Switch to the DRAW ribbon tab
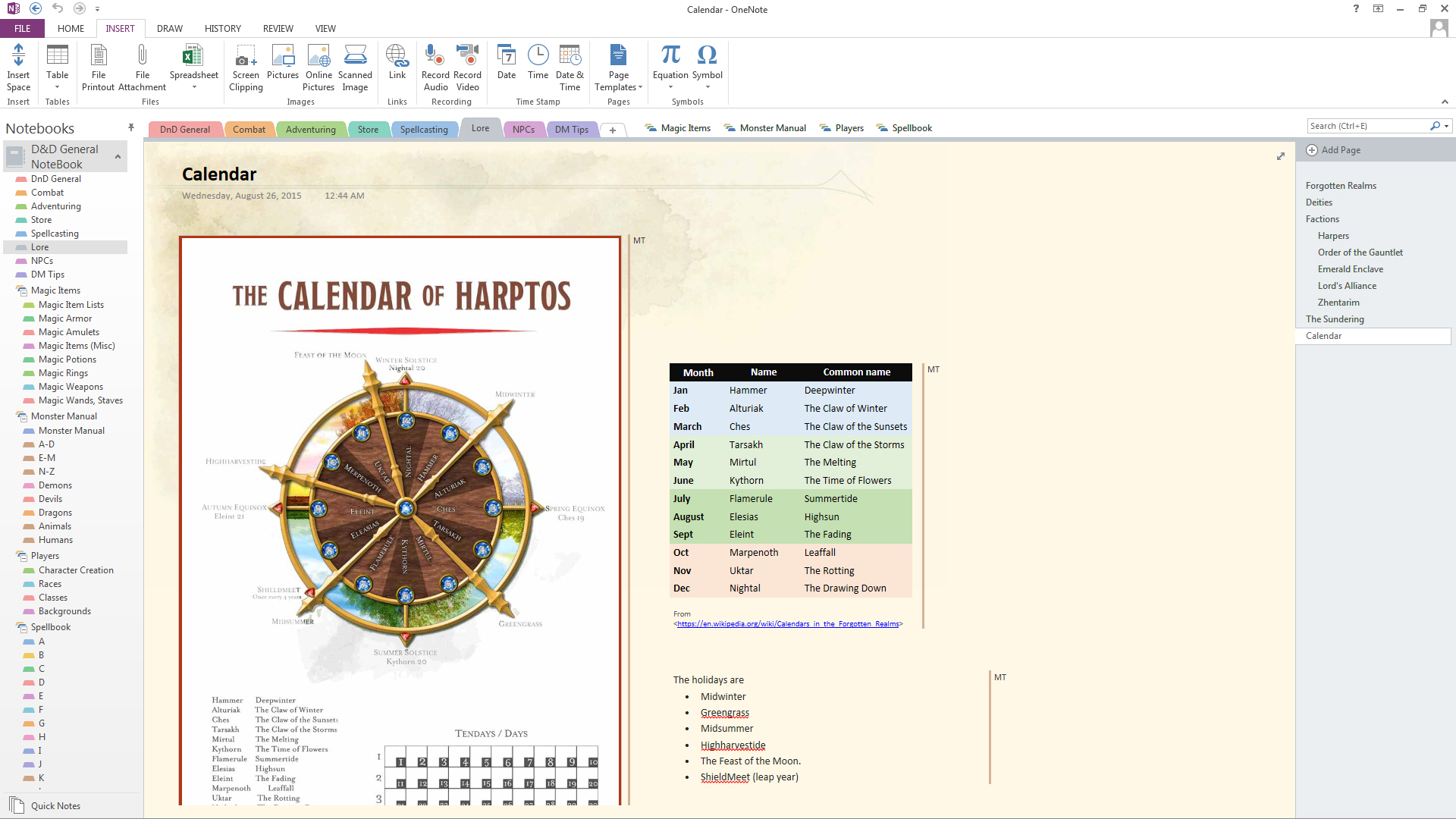The image size is (1456, 819). (x=170, y=29)
